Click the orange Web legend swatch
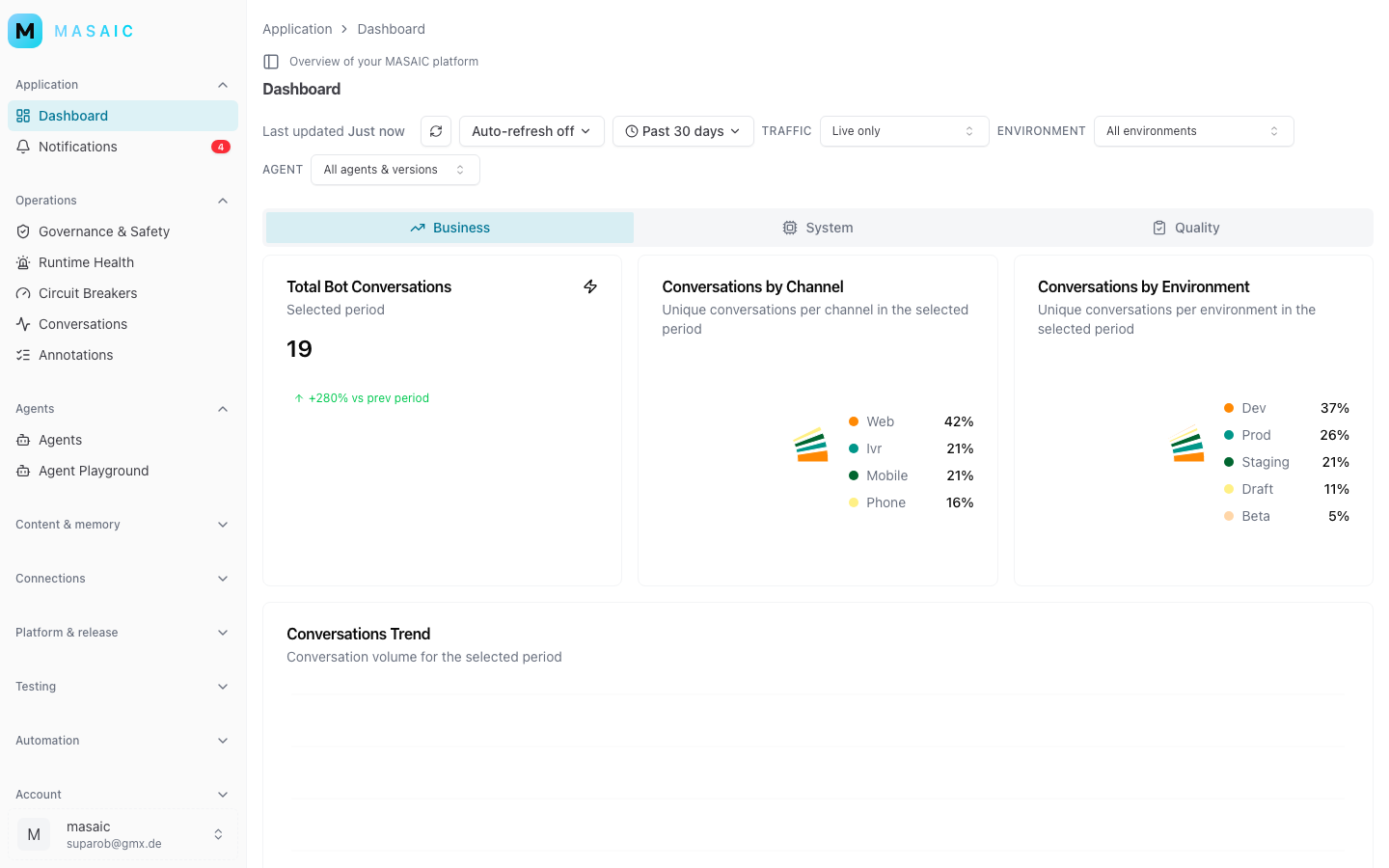Viewport: 1389px width, 868px height. (854, 421)
